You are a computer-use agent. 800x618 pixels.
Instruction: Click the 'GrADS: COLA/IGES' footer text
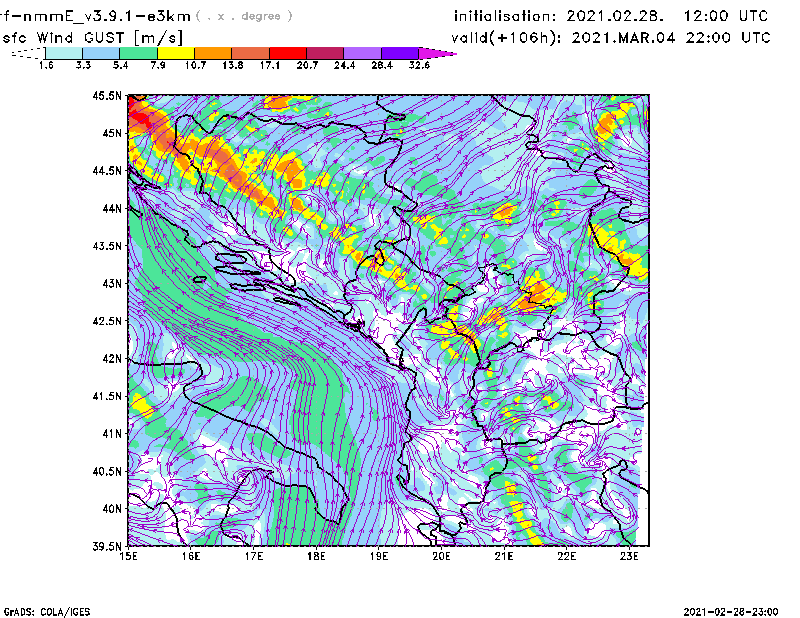click(x=47, y=612)
